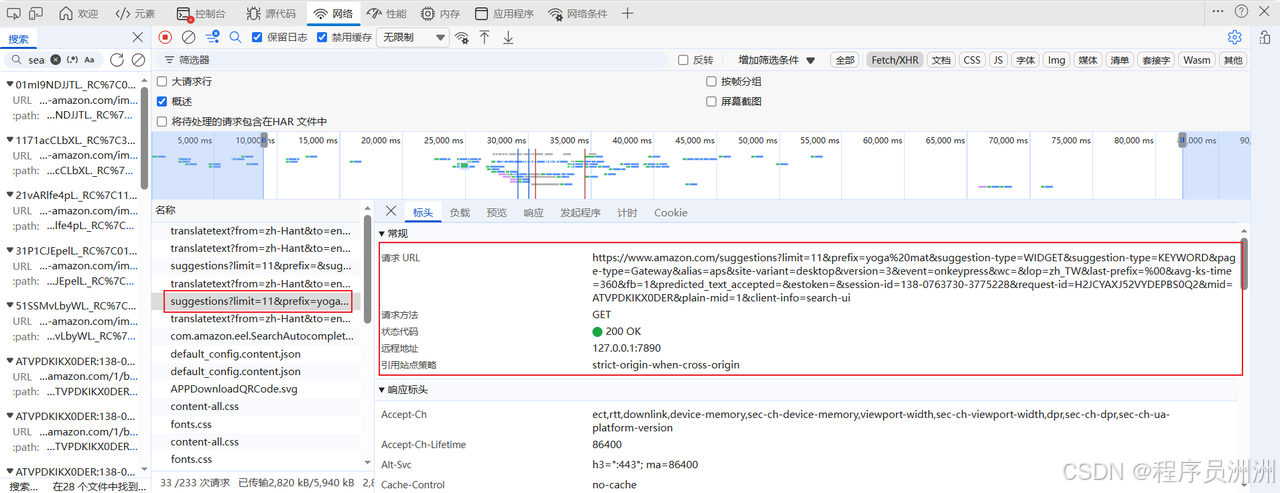1280x493 pixels.
Task: Open network search with the magnifier icon
Action: 236,37
